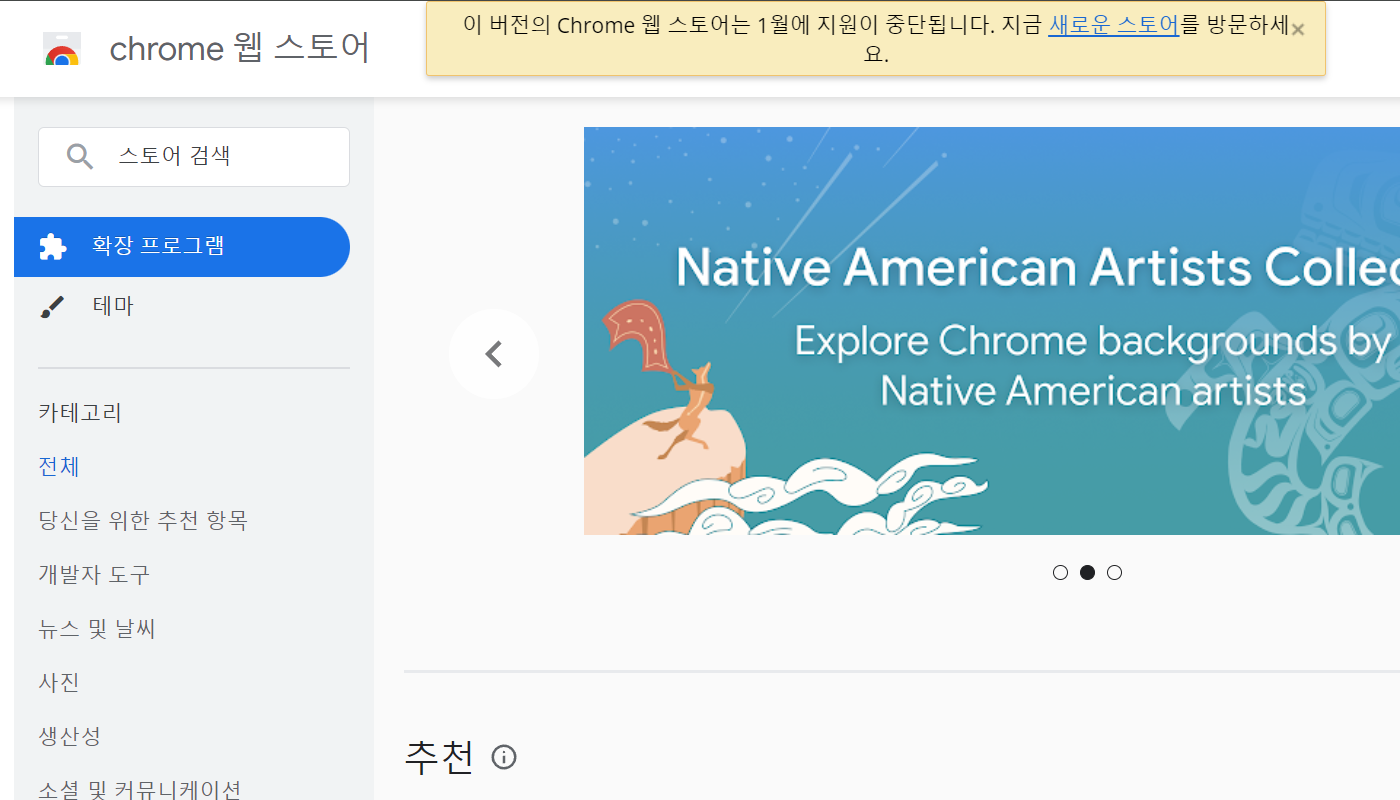Open the 사진 category
The image size is (1400, 800).
[59, 682]
